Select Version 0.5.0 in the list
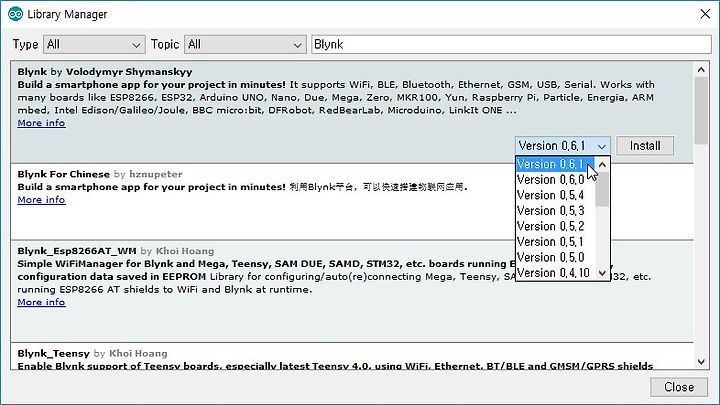The height and width of the screenshot is (405, 720). 555,258
